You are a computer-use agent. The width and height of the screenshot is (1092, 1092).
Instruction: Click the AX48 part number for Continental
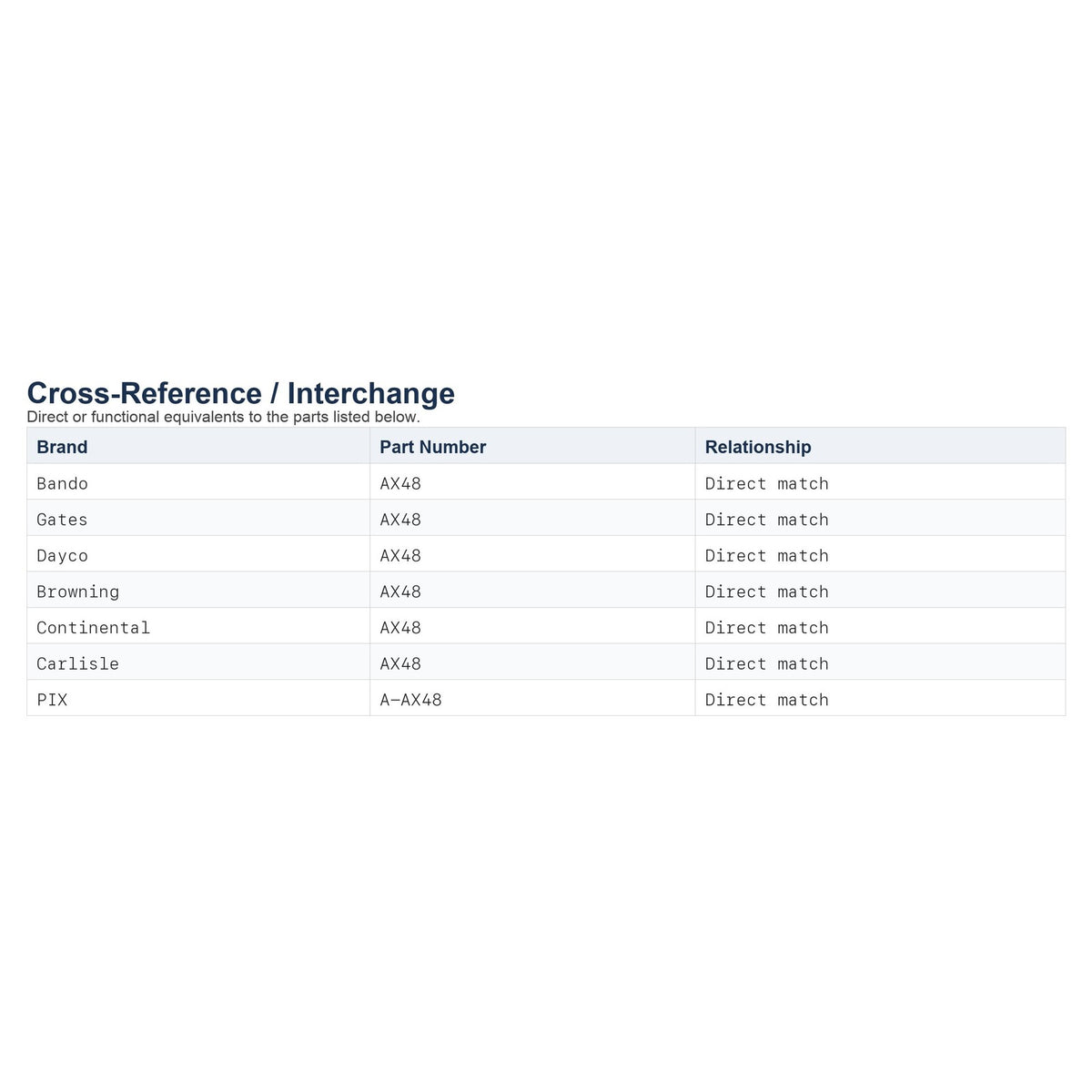click(400, 628)
